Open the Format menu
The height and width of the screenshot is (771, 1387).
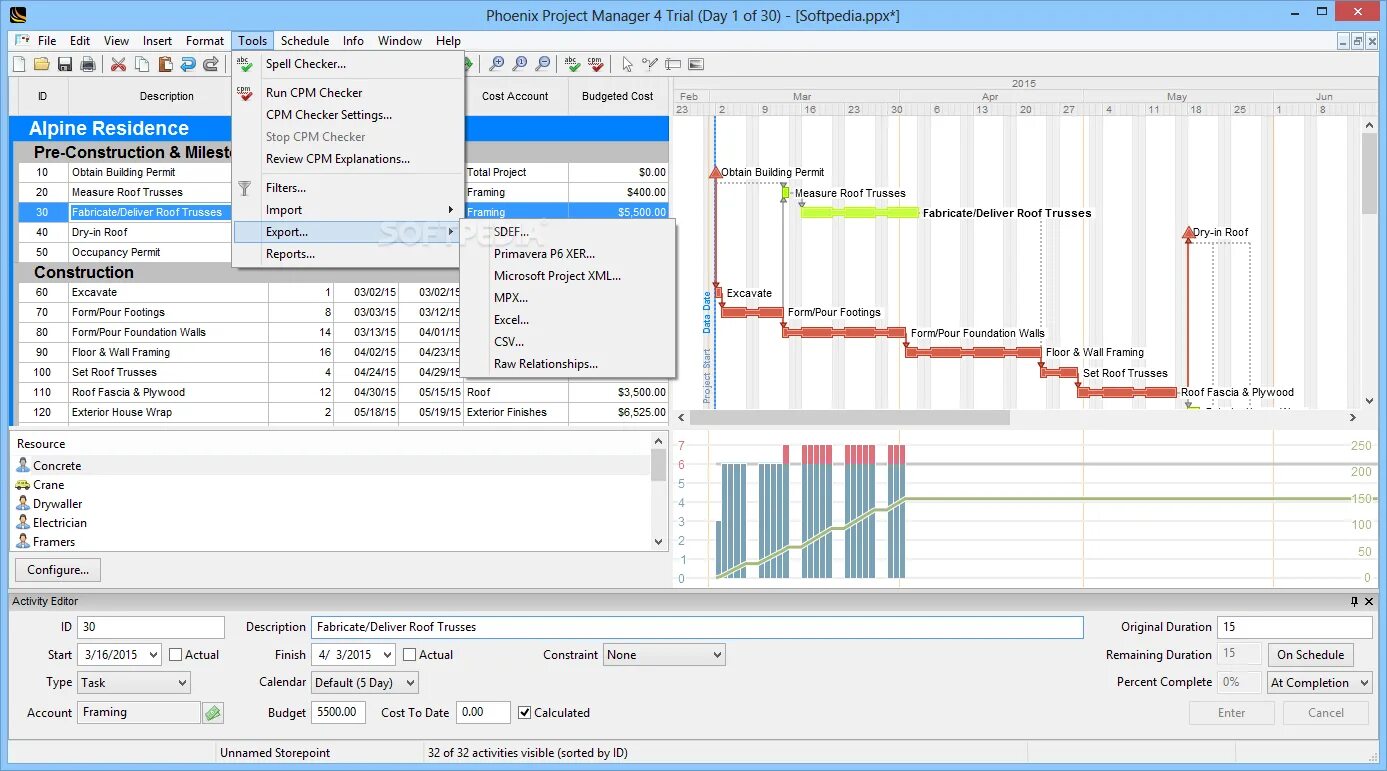[205, 41]
